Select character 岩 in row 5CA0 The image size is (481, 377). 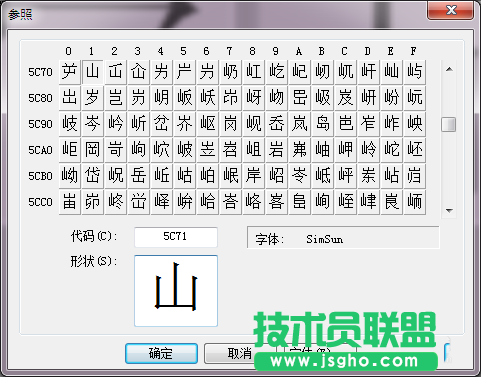(276, 150)
